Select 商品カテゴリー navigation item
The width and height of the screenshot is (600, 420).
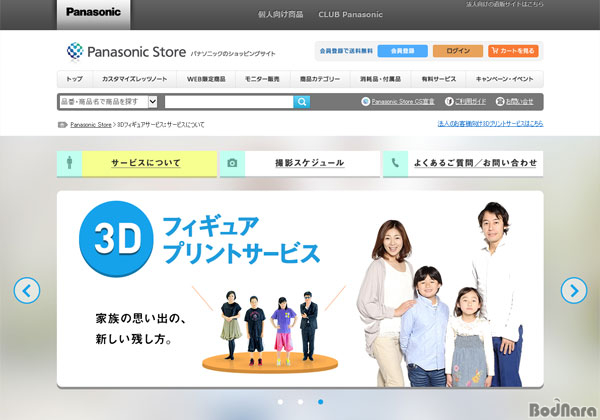pyautogui.click(x=320, y=79)
